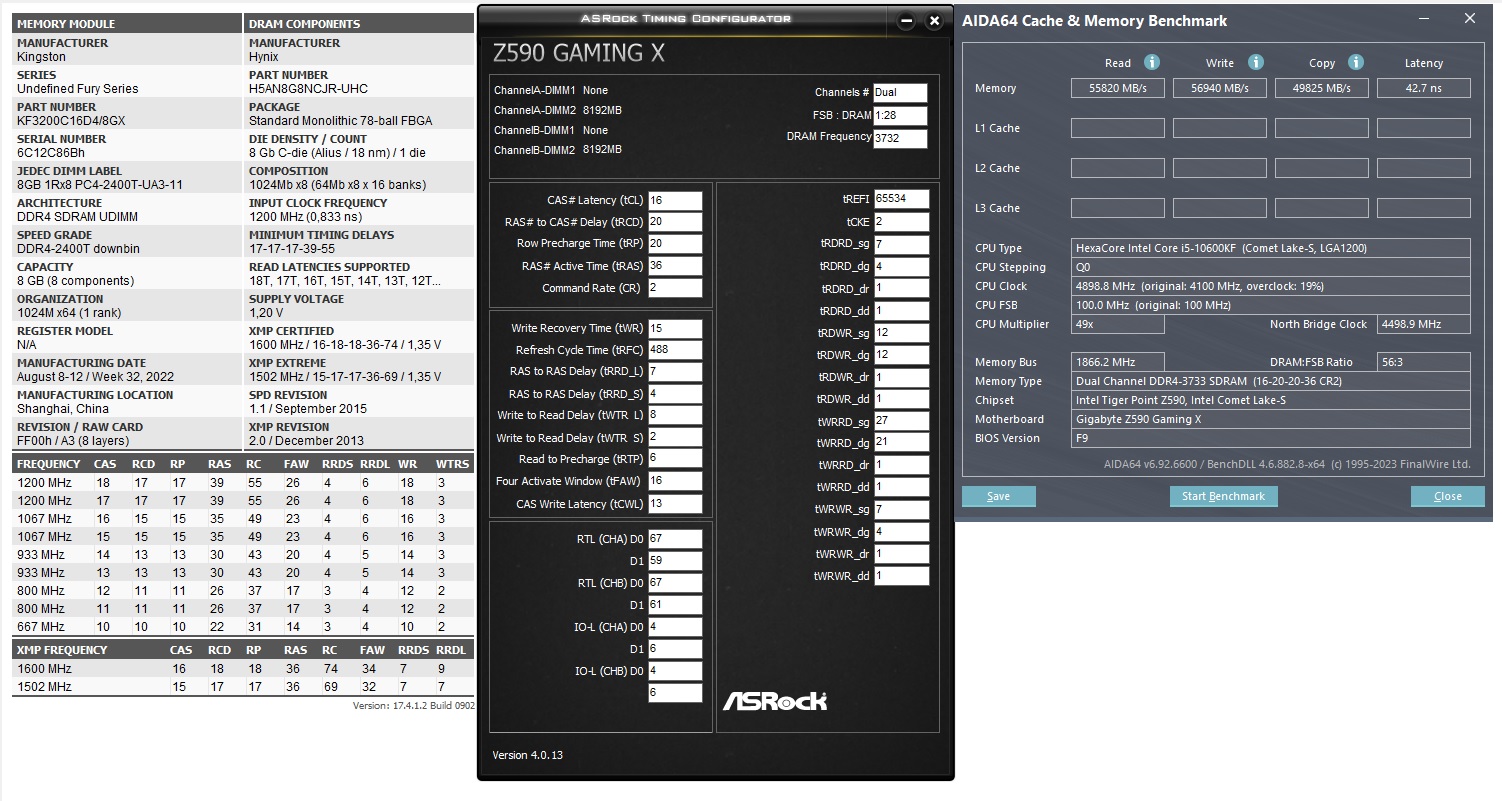Click the tWRRD_dg field showing 21

pyautogui.click(x=901, y=443)
